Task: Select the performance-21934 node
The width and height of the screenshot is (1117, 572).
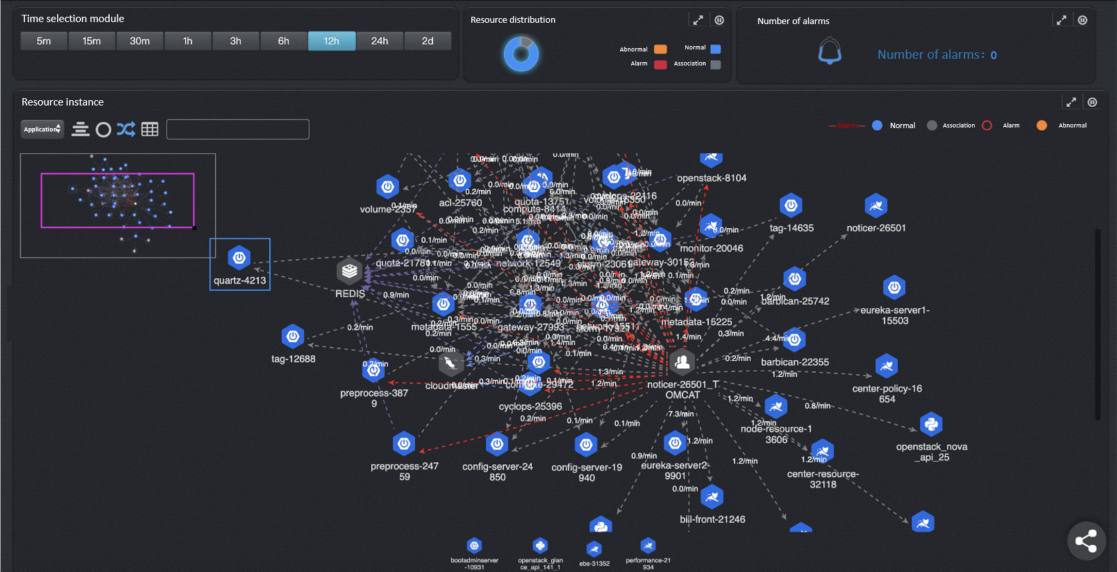Action: 648,546
